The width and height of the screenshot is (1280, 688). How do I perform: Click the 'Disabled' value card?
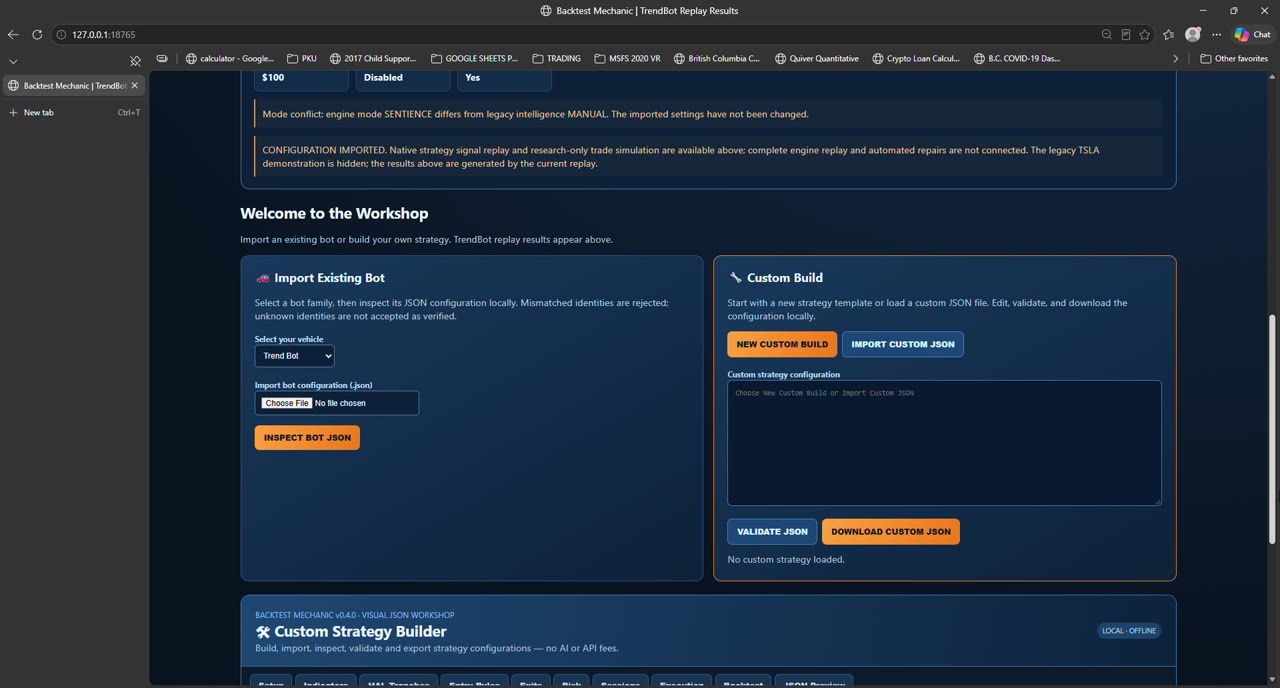click(x=403, y=79)
